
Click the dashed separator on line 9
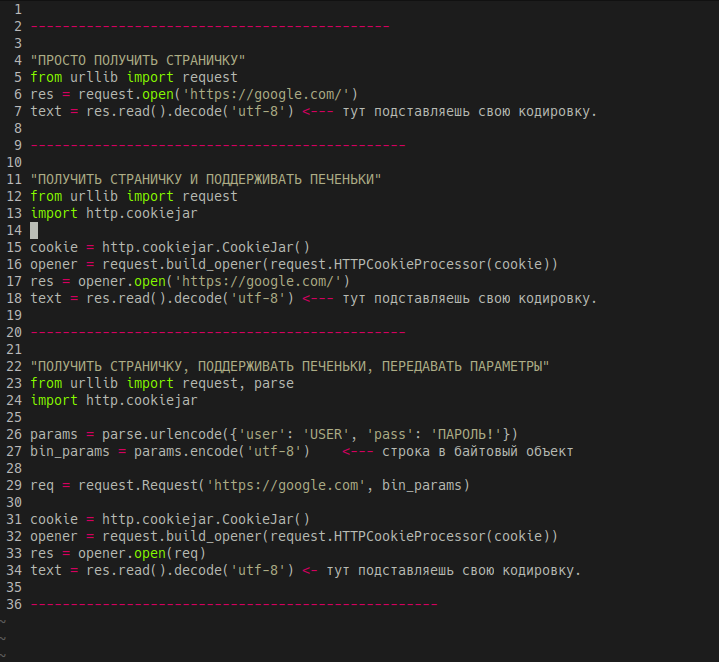click(218, 145)
